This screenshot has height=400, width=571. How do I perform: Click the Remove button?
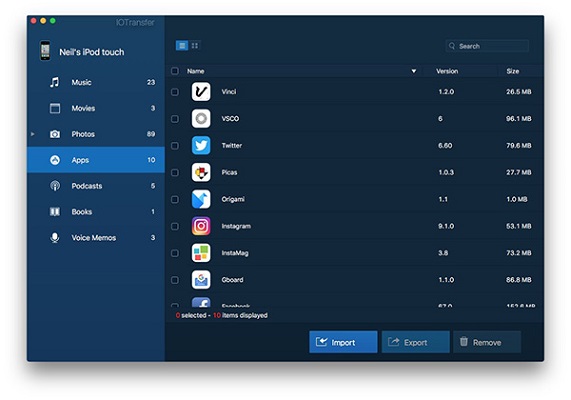(487, 342)
